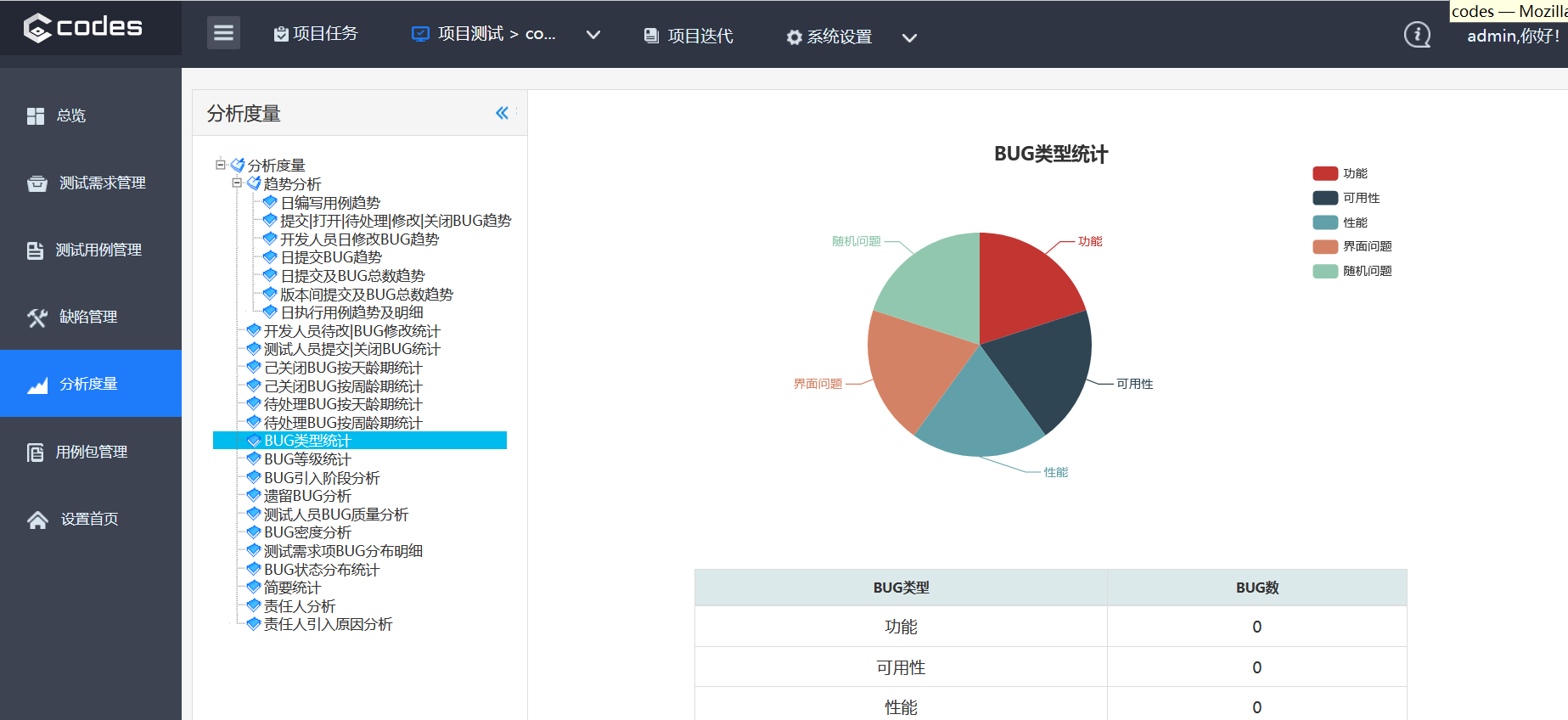Image resolution: width=1568 pixels, height=720 pixels.
Task: Click the 测试用例管理 document icon
Action: point(35,250)
